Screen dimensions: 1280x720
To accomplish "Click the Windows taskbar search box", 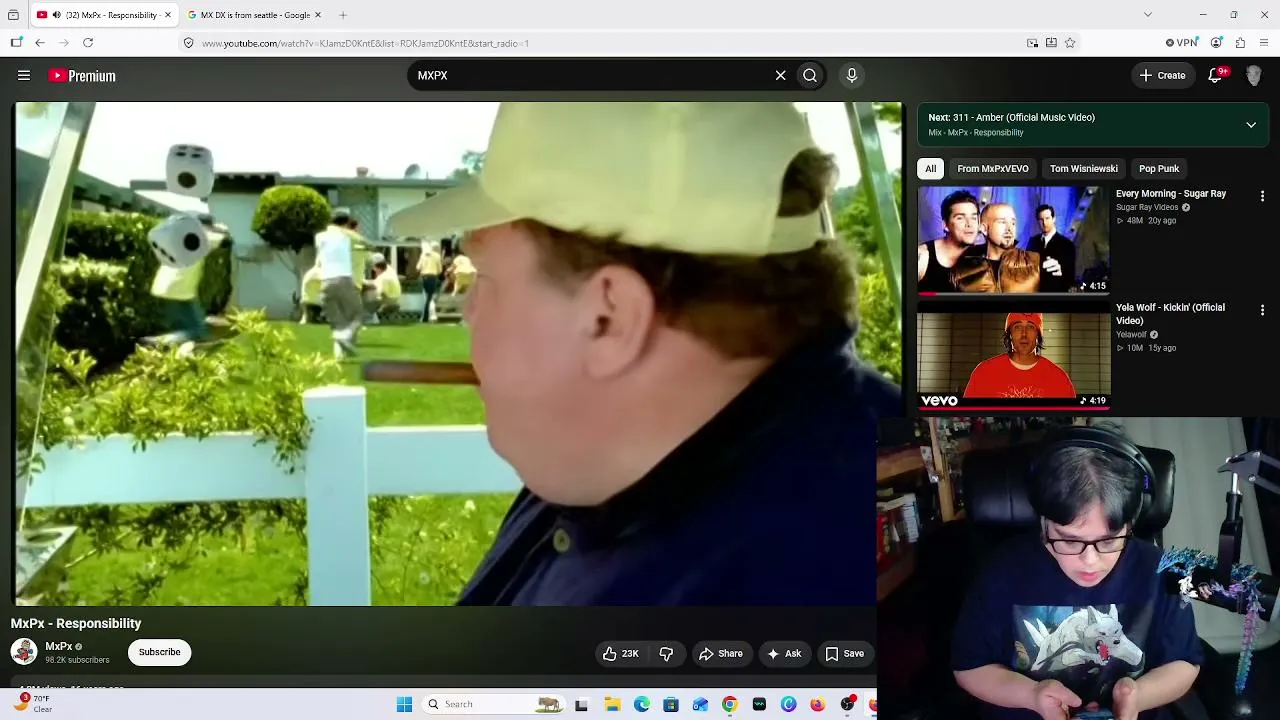I will pyautogui.click(x=493, y=705).
